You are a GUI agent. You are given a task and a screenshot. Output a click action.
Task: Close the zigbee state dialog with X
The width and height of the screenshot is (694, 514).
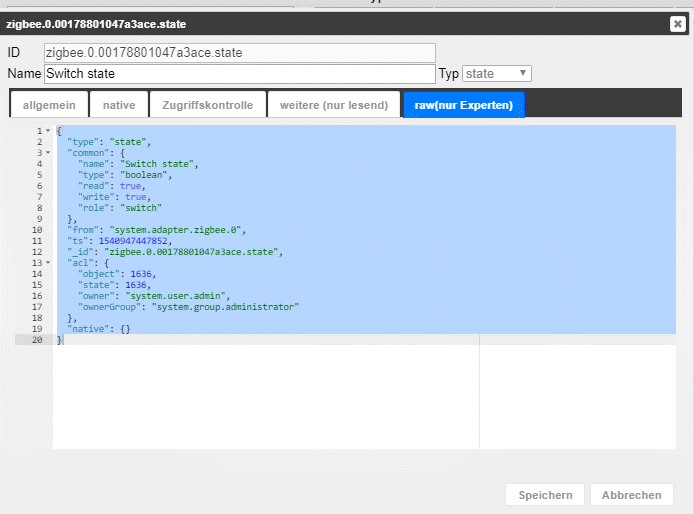pos(677,24)
